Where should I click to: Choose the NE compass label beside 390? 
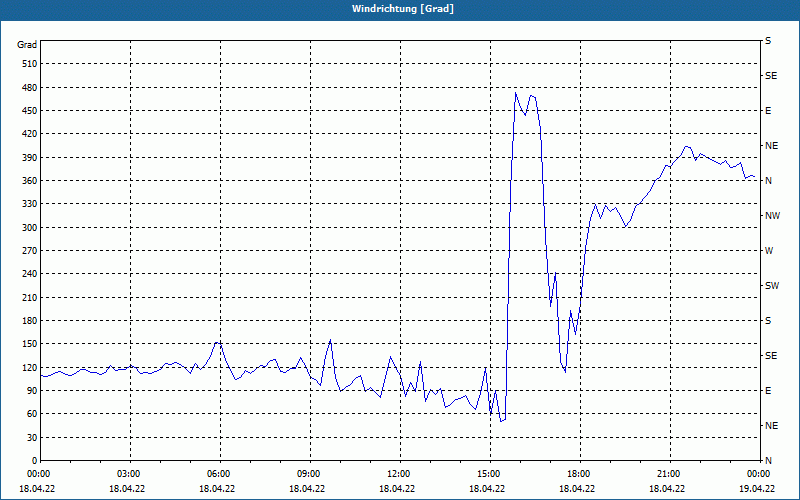click(771, 146)
